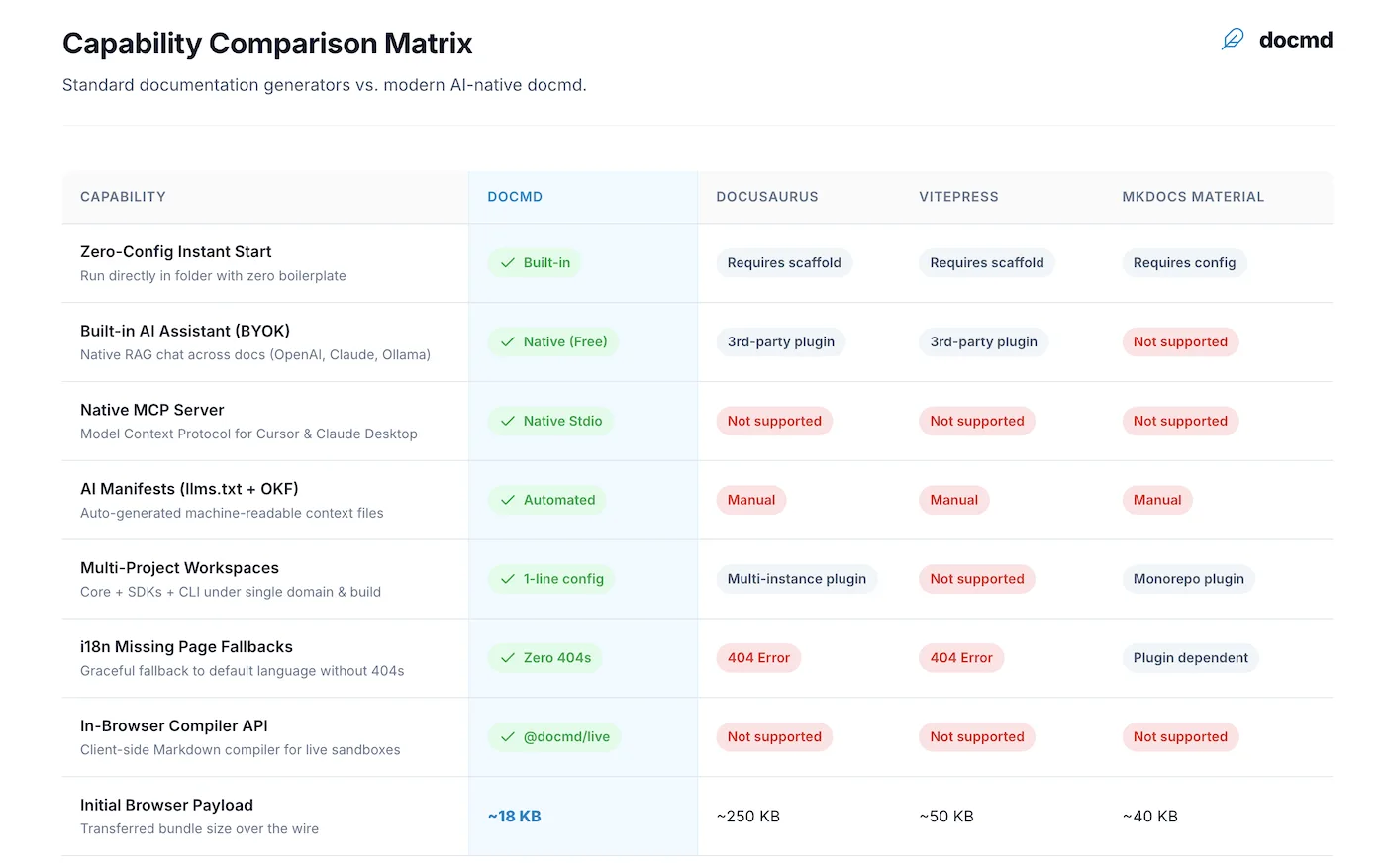Screen dimensions: 1386x868
Task: Click the 'Capability Comparison Matrix' heading
Action: (x=267, y=44)
